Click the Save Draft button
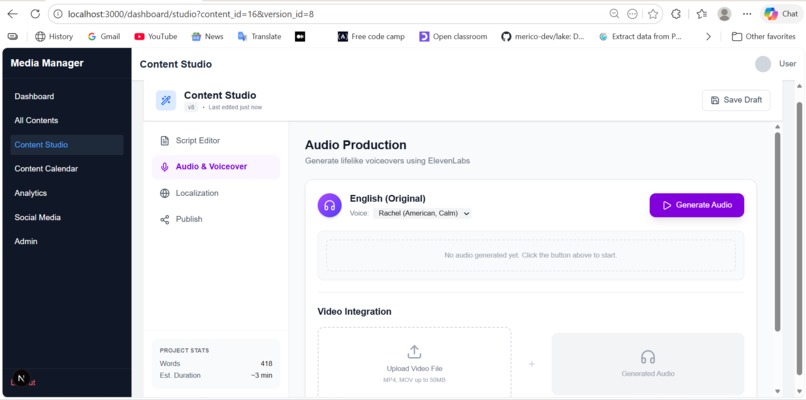Image resolution: width=806 pixels, height=400 pixels. pos(736,100)
